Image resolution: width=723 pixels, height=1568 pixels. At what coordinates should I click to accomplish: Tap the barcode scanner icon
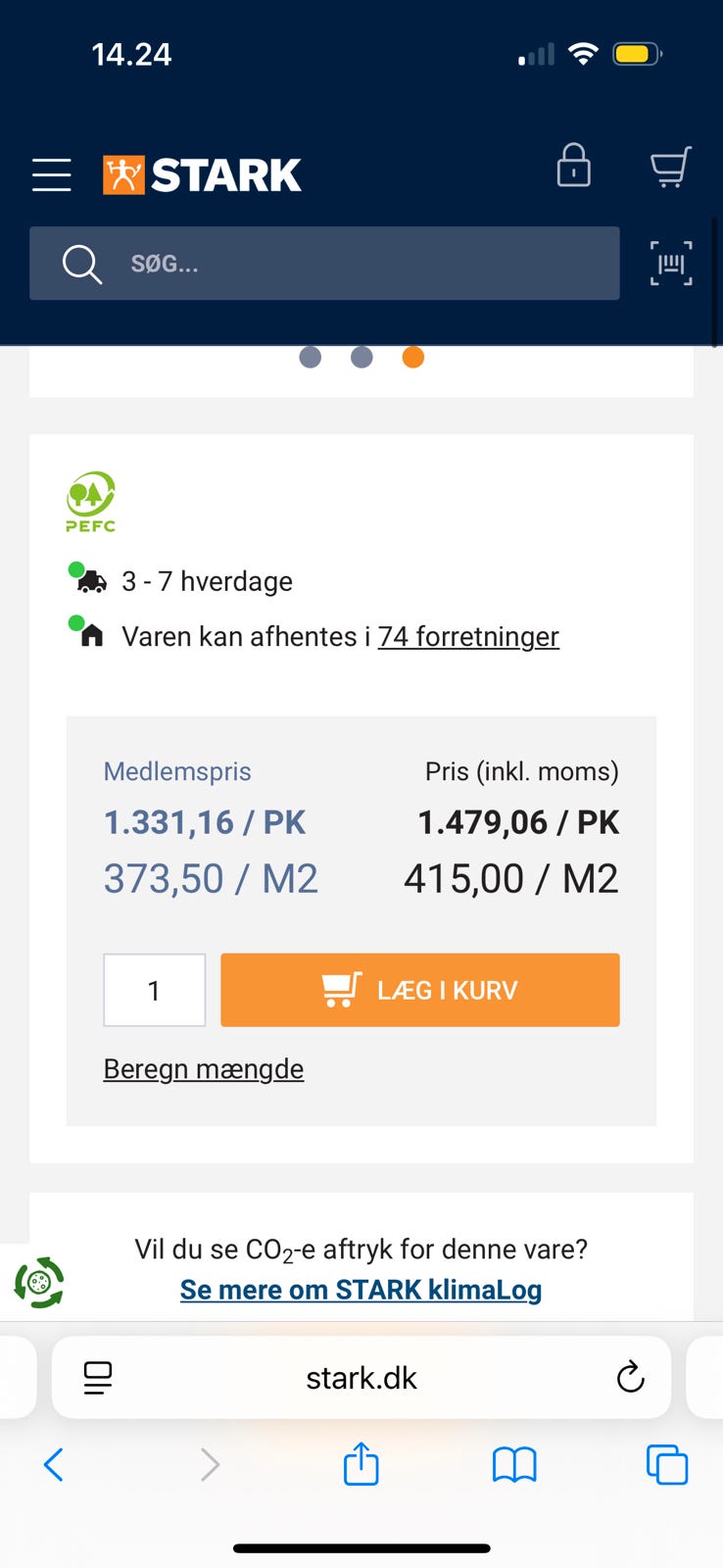(671, 264)
